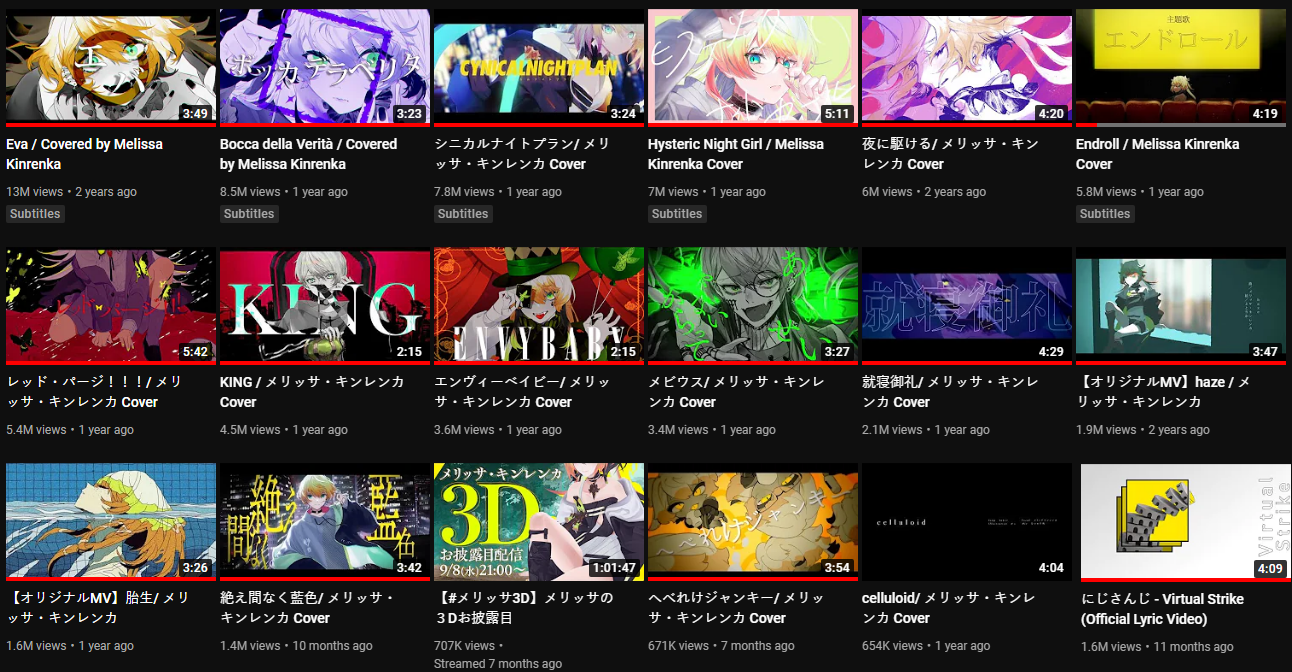Open the celluloid black thumbnail
The image size is (1292, 672).
coord(966,522)
